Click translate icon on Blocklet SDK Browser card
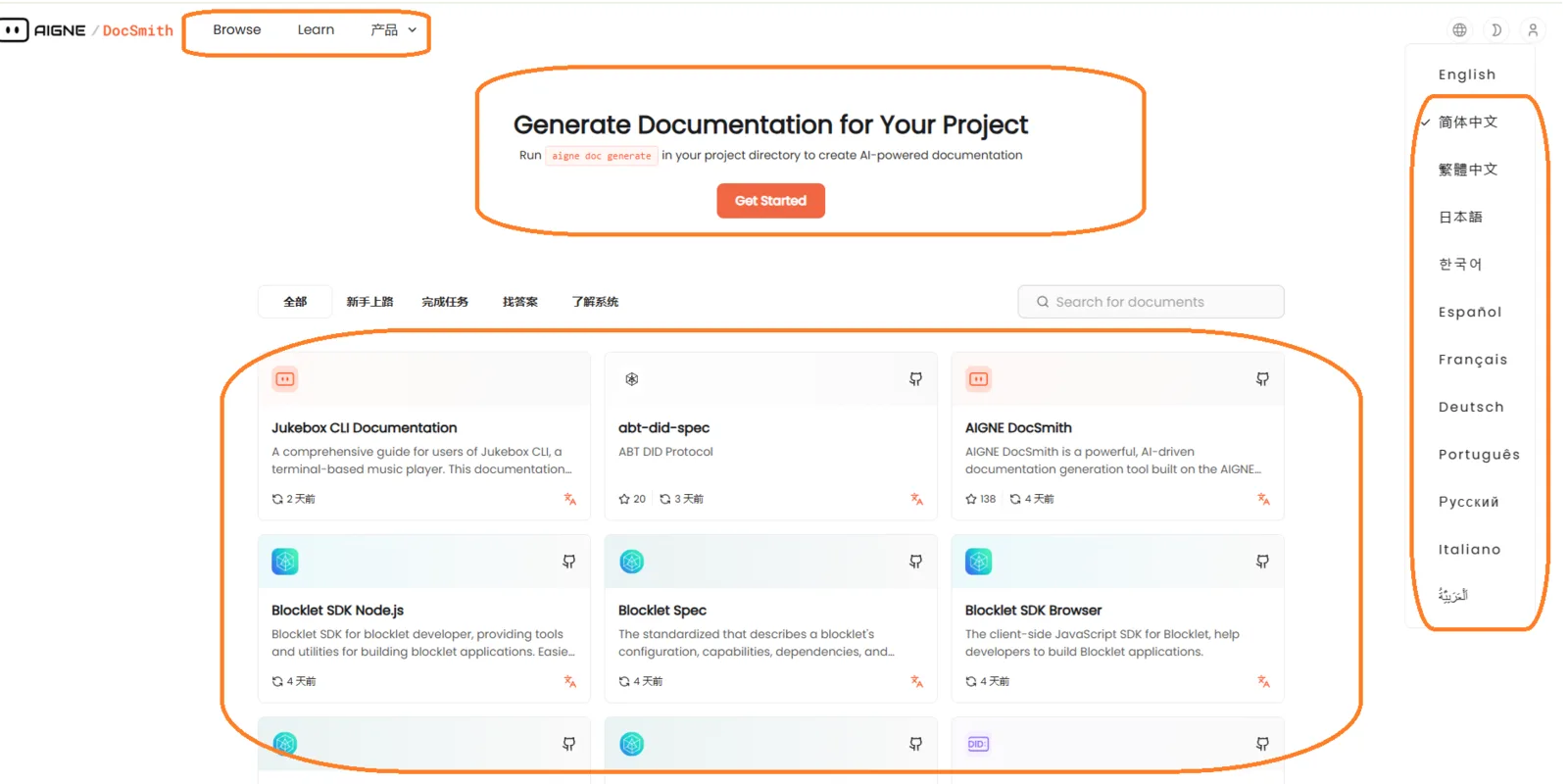This screenshot has width=1568, height=784. point(1264,681)
